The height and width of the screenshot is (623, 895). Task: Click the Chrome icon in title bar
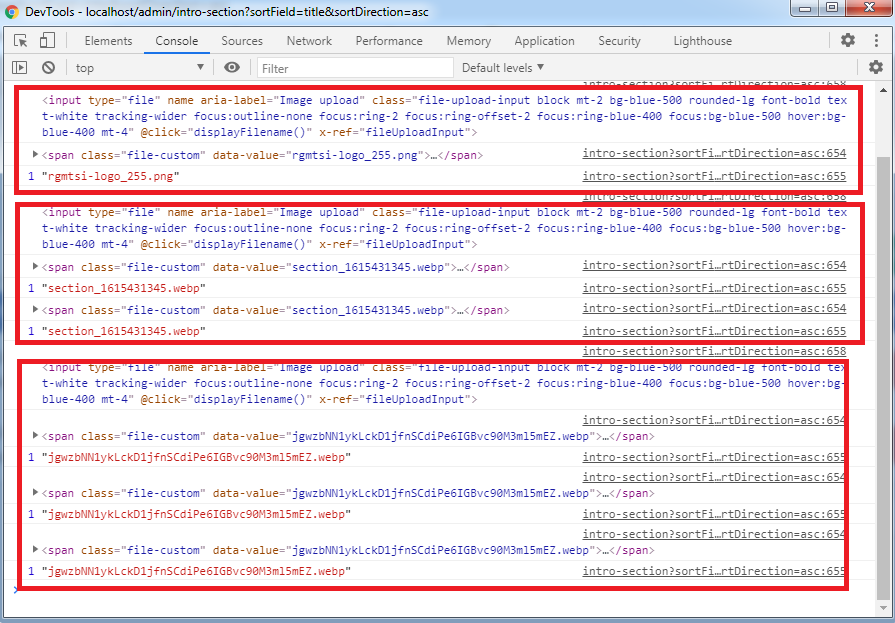13,11
